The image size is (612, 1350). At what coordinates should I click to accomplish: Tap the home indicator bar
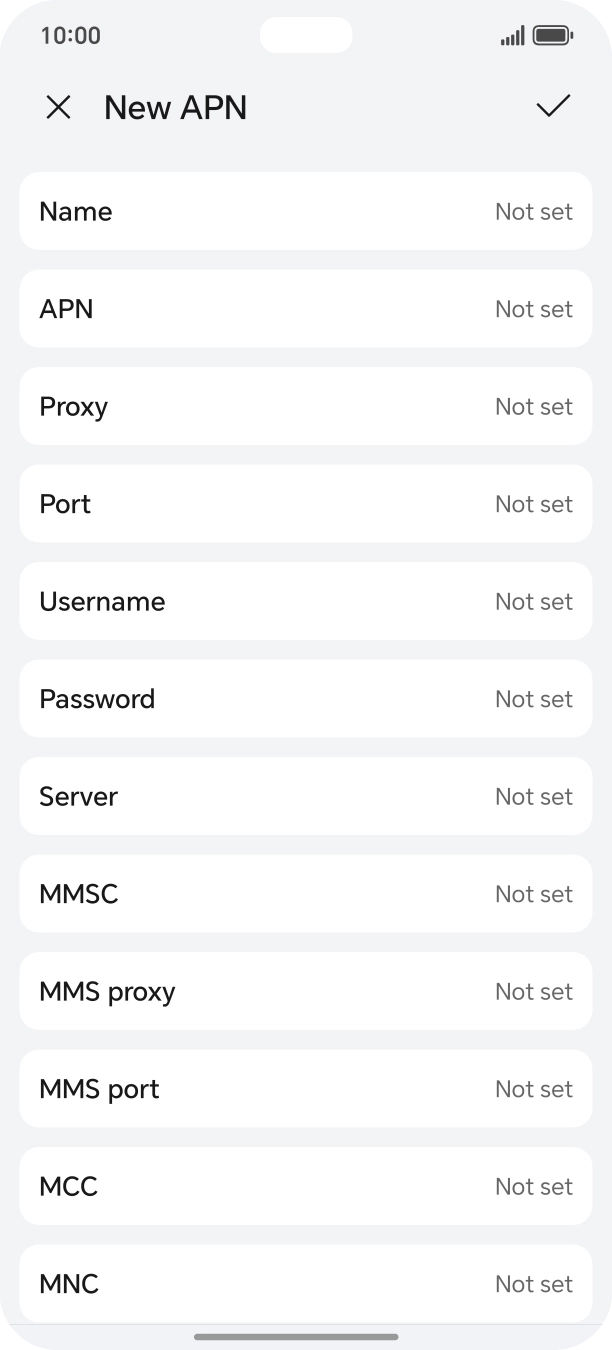[x=296, y=1336]
